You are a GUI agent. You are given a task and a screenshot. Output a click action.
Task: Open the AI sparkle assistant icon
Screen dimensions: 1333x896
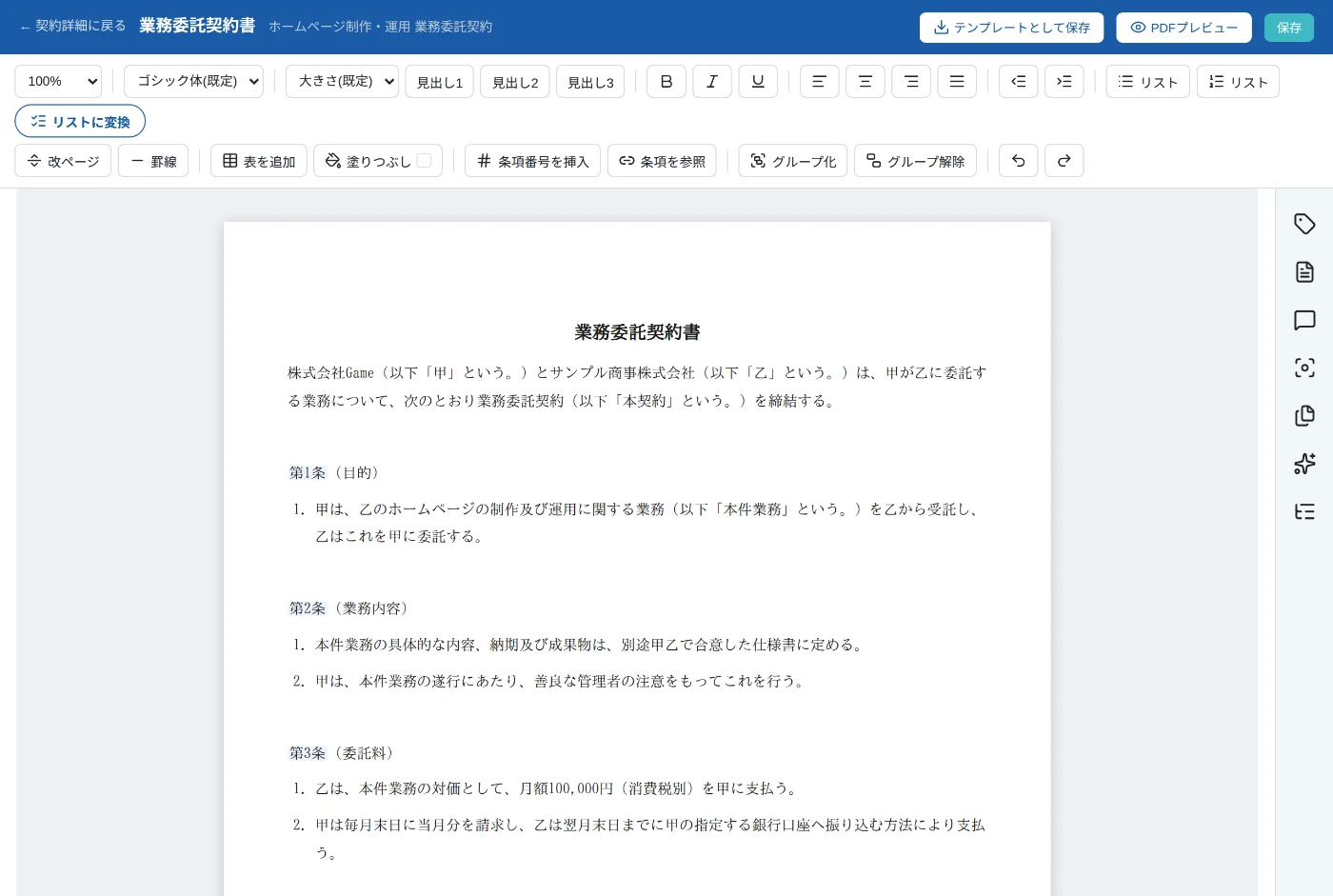(1304, 464)
